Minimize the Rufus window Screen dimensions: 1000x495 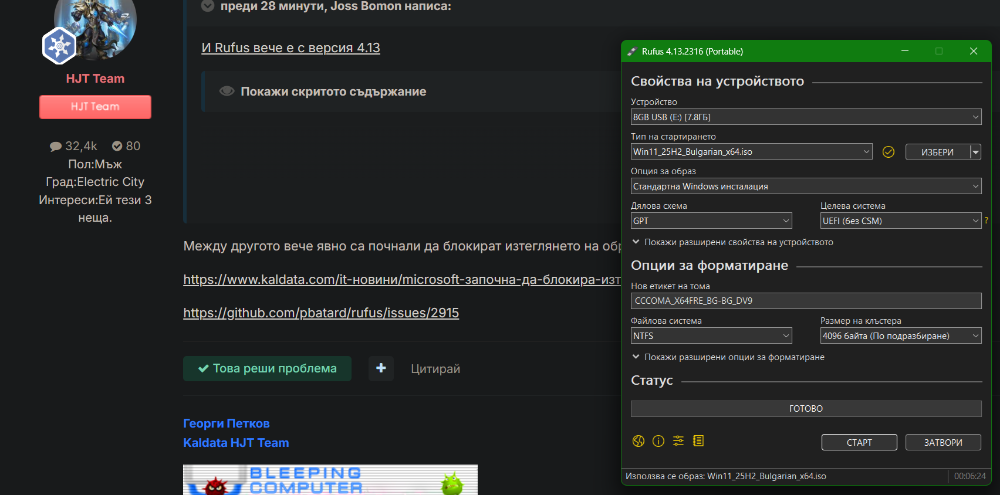(x=904, y=52)
